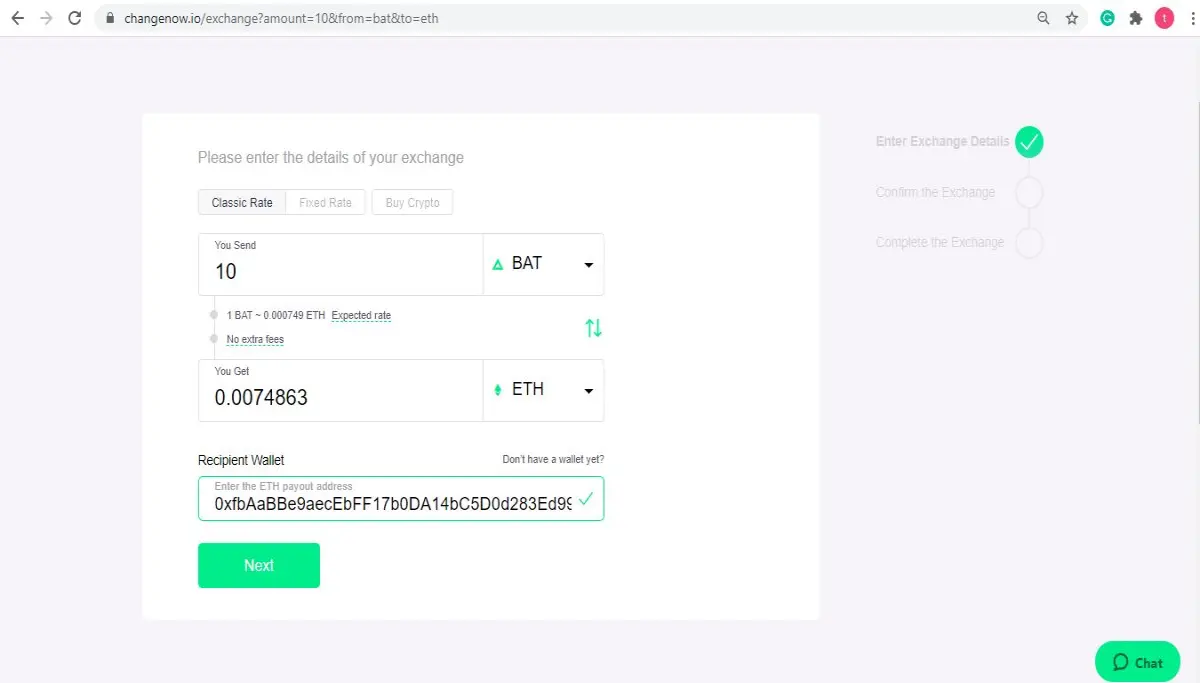Image resolution: width=1200 pixels, height=683 pixels.
Task: Click the You Get amount field
Action: pyautogui.click(x=341, y=391)
